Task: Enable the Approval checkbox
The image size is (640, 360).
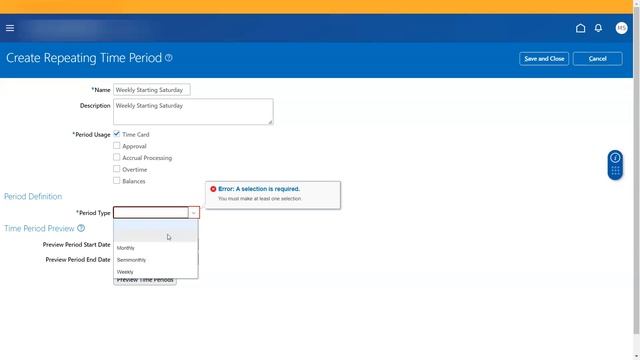Action: click(x=117, y=146)
